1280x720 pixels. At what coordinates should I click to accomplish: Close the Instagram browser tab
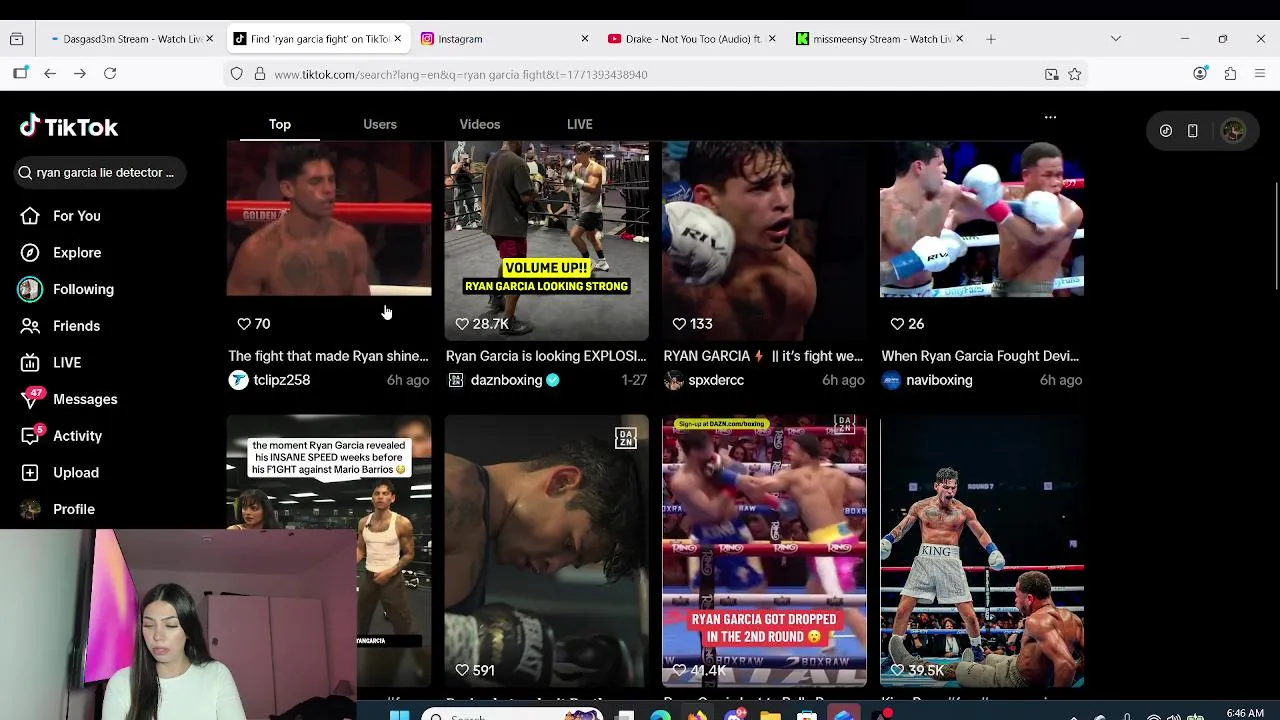pyautogui.click(x=585, y=39)
